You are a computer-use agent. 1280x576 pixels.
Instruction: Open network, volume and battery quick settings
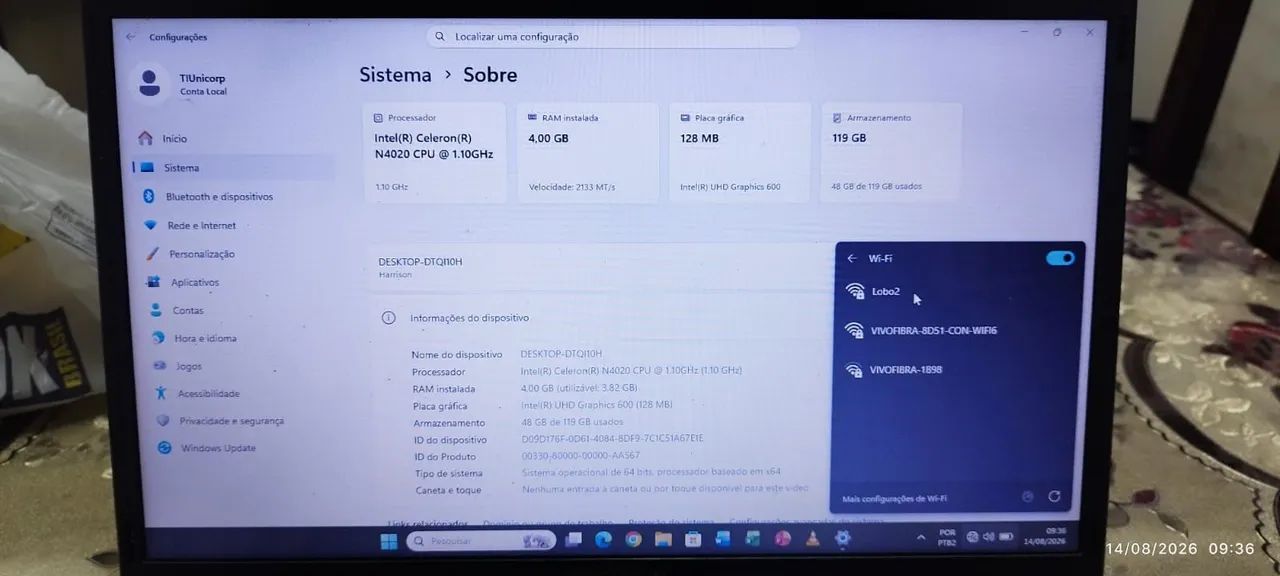988,537
